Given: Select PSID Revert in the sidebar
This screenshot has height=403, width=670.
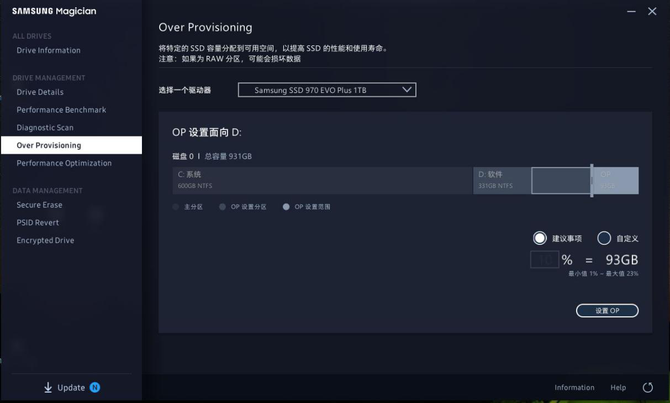Looking at the screenshot, I should click(38, 223).
